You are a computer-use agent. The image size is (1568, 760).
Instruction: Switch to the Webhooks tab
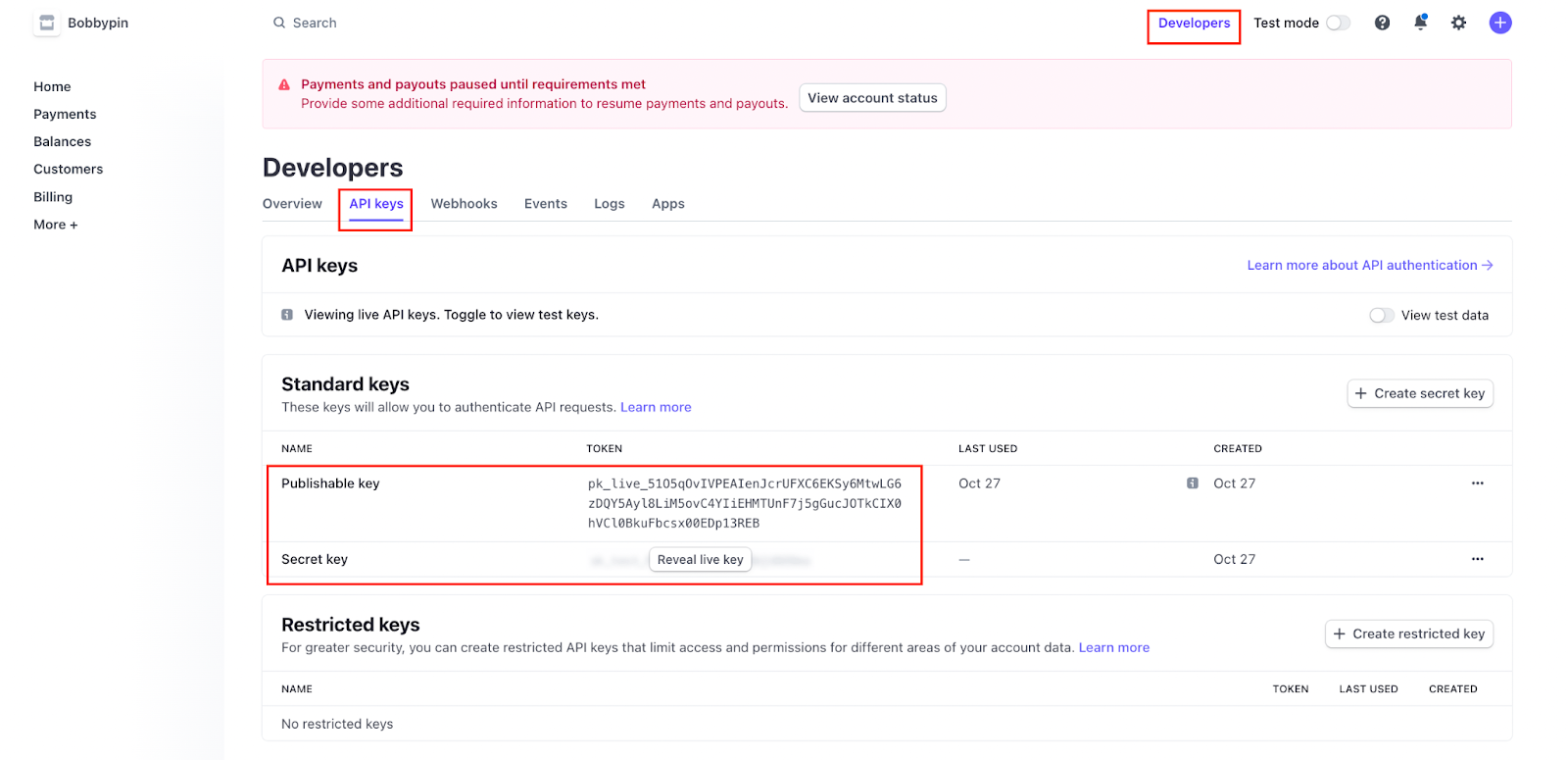[x=464, y=204]
